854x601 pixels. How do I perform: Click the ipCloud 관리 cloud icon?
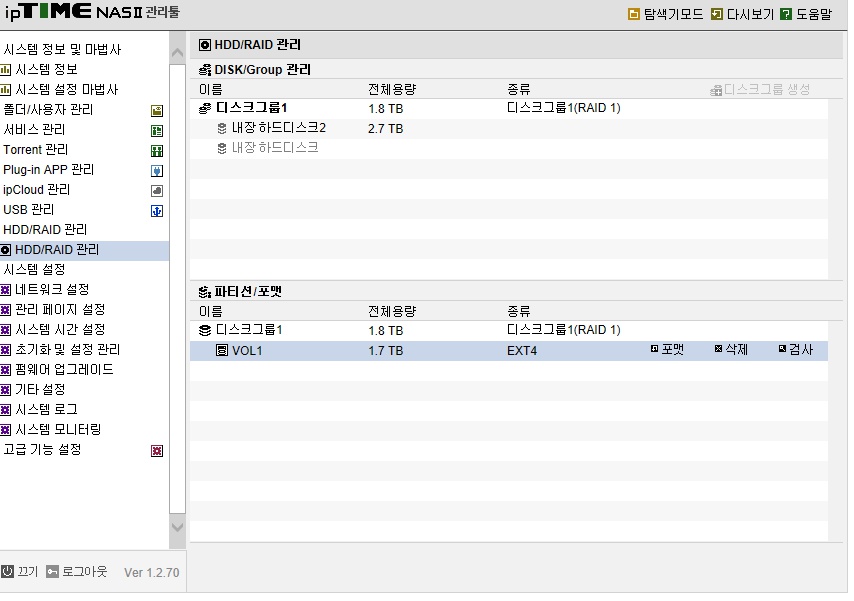pos(157,191)
